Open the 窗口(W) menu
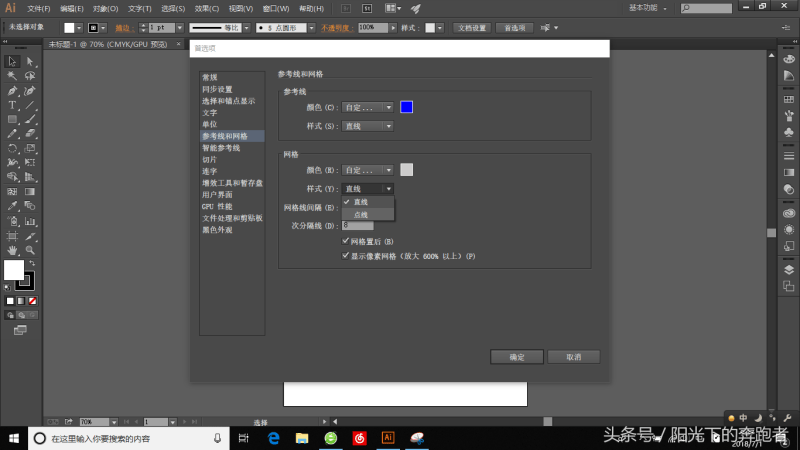Viewport: 800px width, 450px height. (276, 9)
